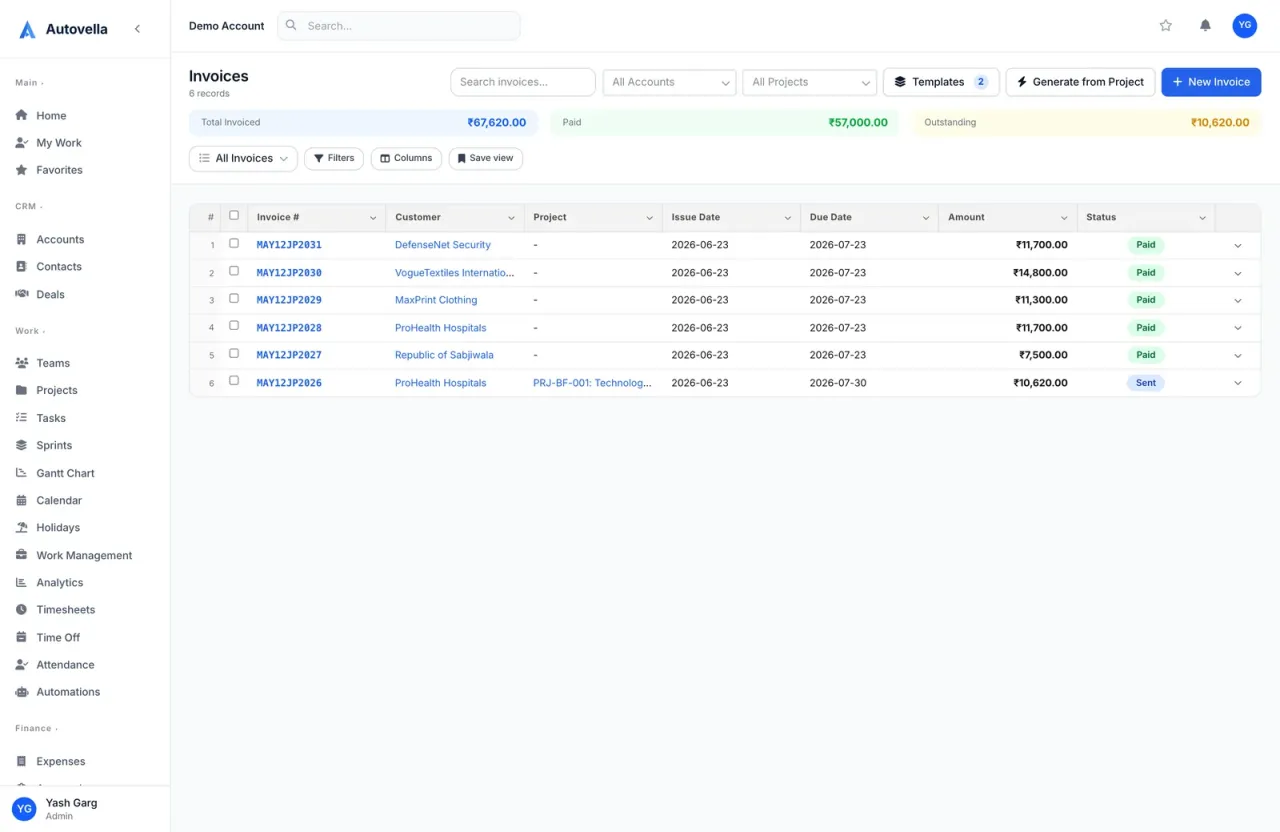This screenshot has height=832, width=1280.
Task: Click the Calendar icon in the sidebar
Action: (x=22, y=500)
